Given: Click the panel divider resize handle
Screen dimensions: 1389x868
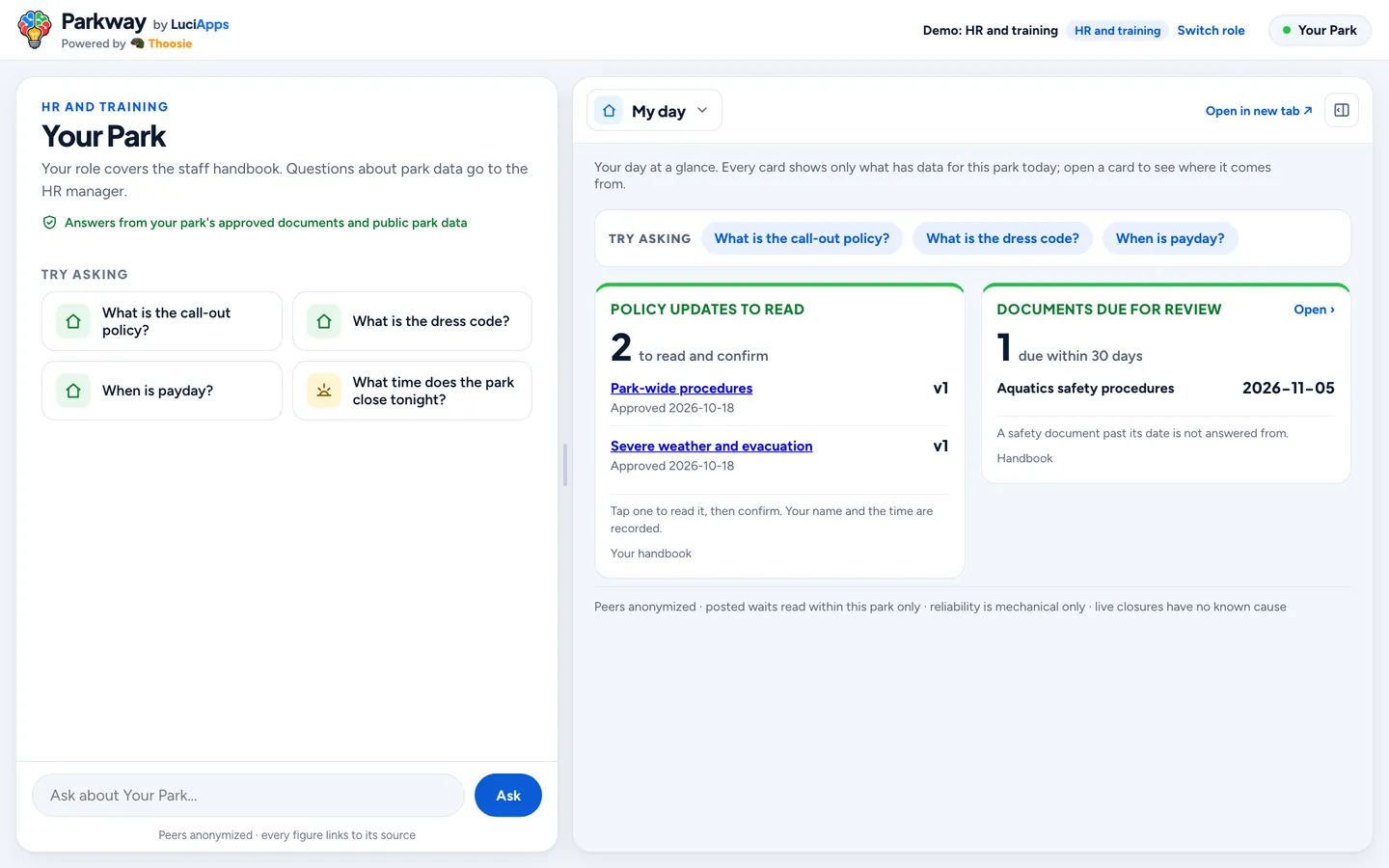Looking at the screenshot, I should click(x=565, y=465).
